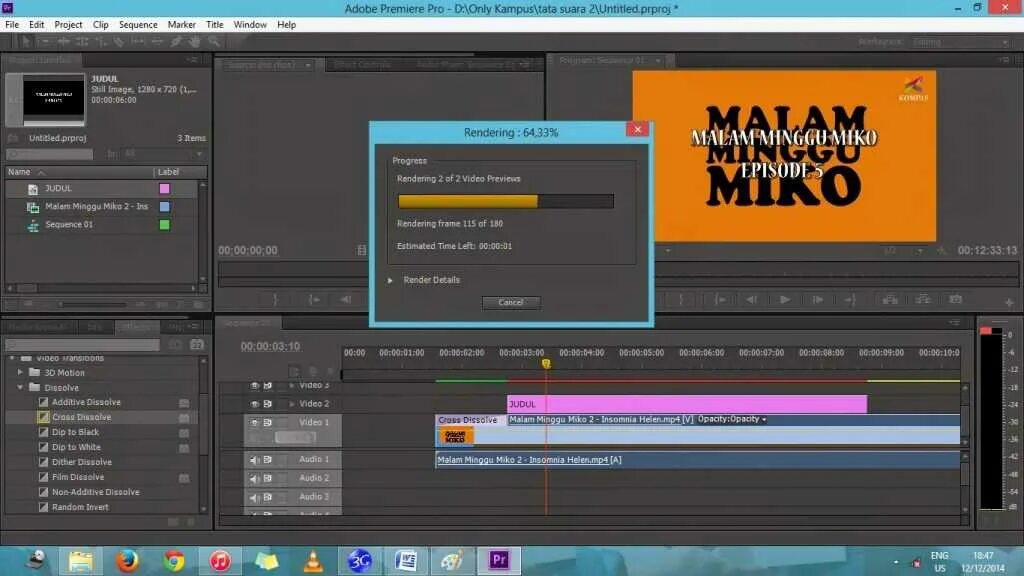Viewport: 1024px width, 576px height.
Task: Click green label swatch for Sequence 01
Action: 165,225
